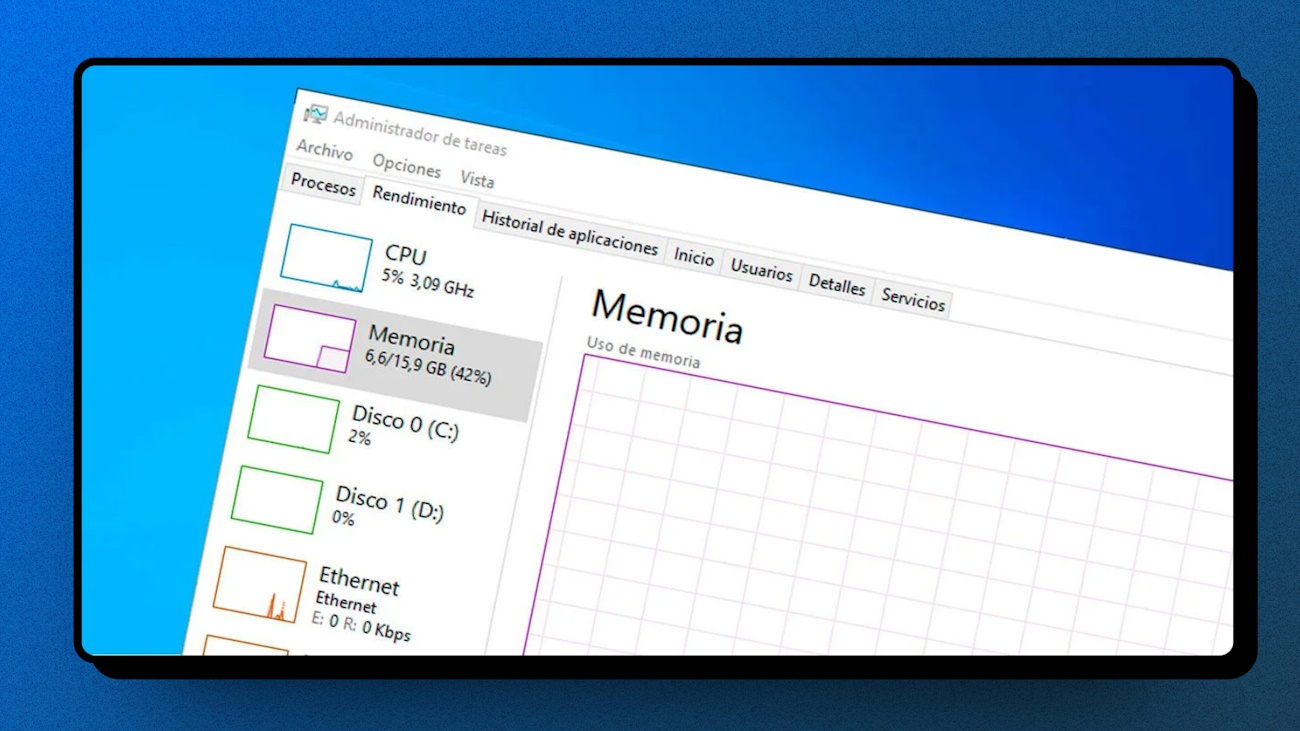This screenshot has height=731, width=1300.
Task: Go to the Detalles tab
Action: point(837,285)
